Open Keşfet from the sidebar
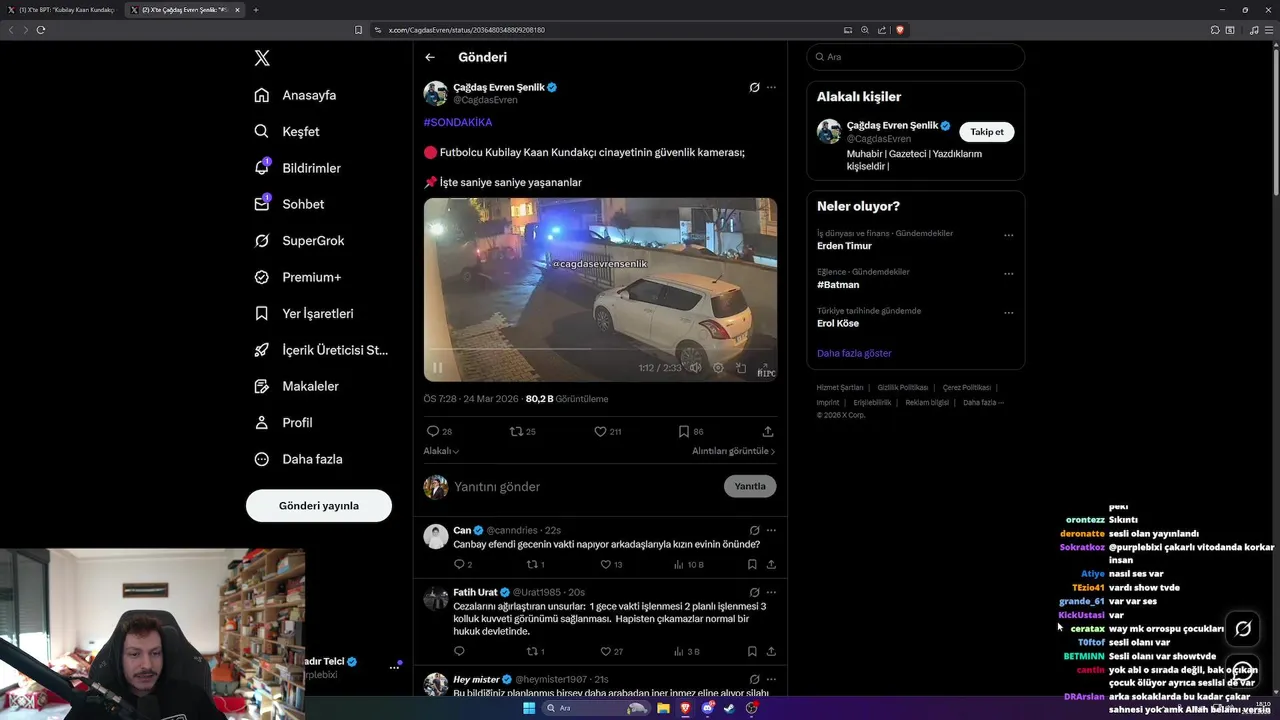1280x720 pixels. click(x=287, y=131)
